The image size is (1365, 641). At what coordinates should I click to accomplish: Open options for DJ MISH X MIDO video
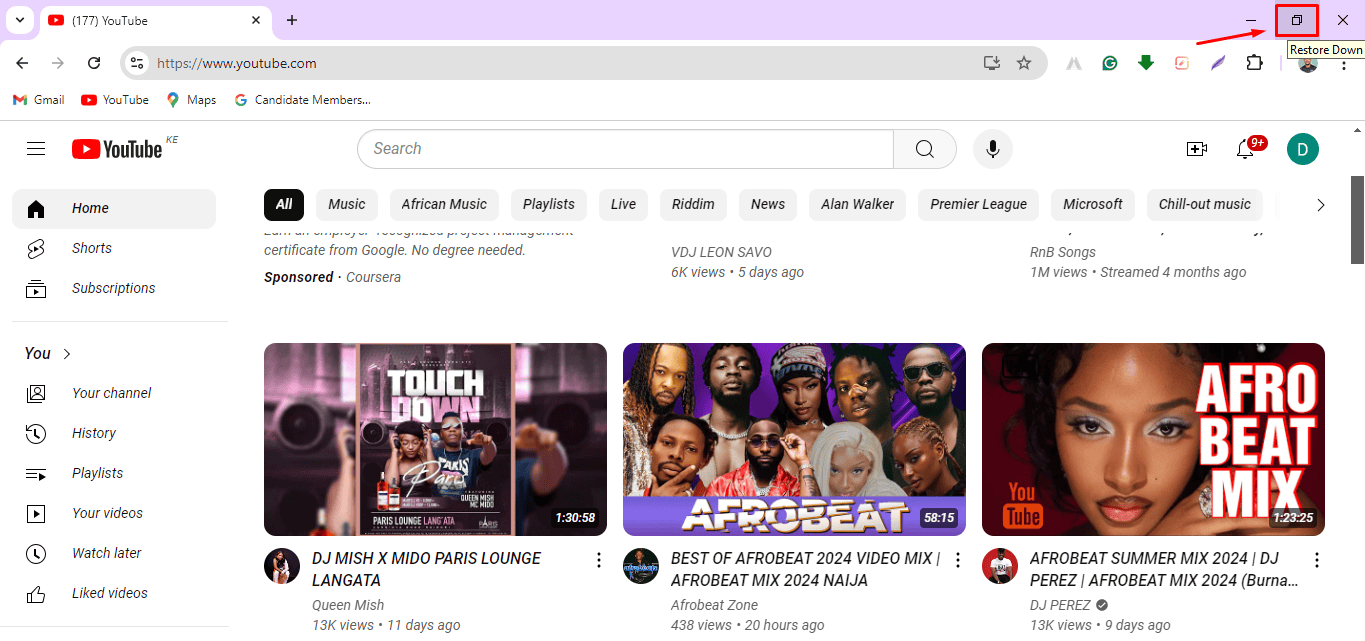(x=598, y=560)
